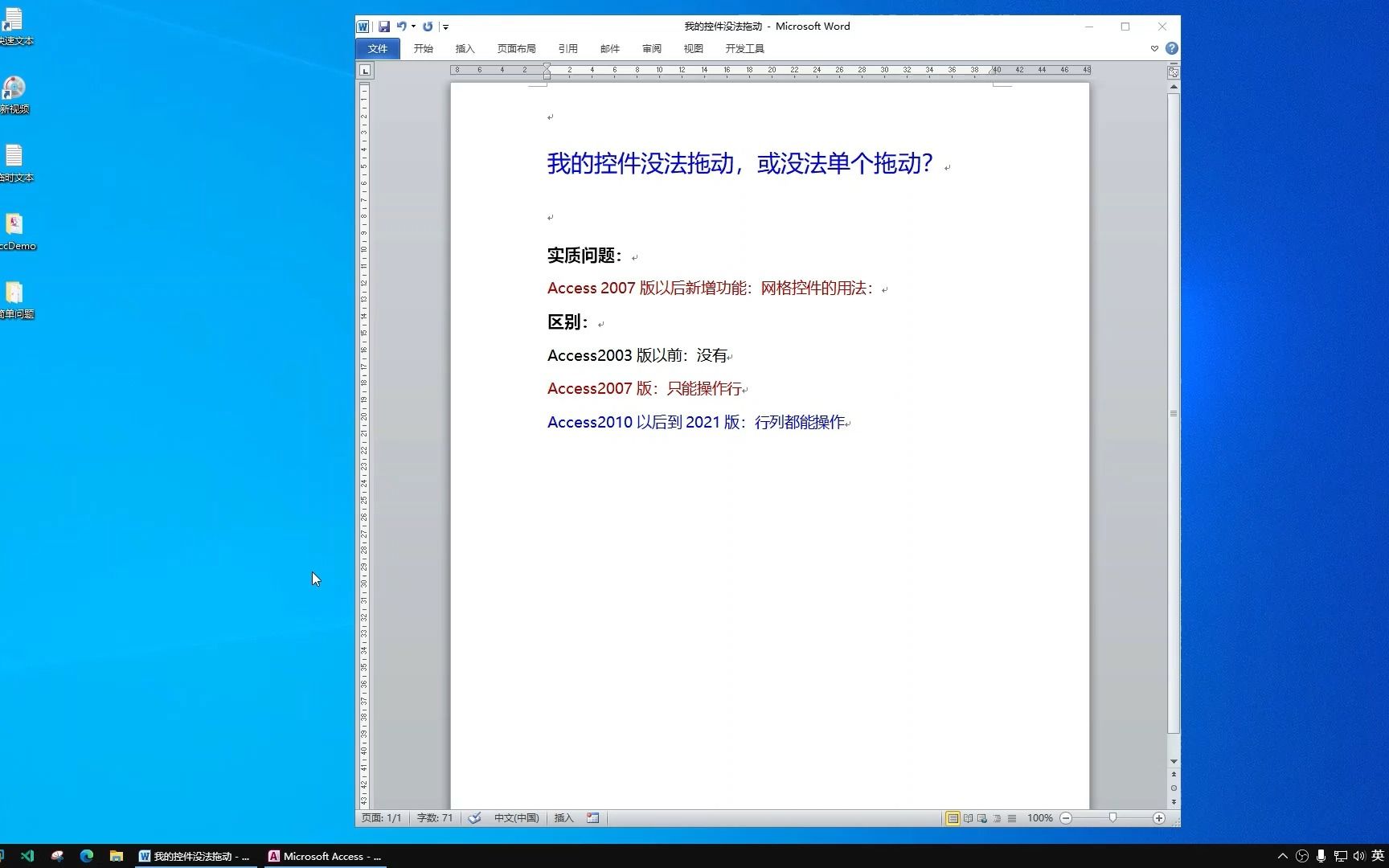Open the 文件 menu

click(378, 48)
